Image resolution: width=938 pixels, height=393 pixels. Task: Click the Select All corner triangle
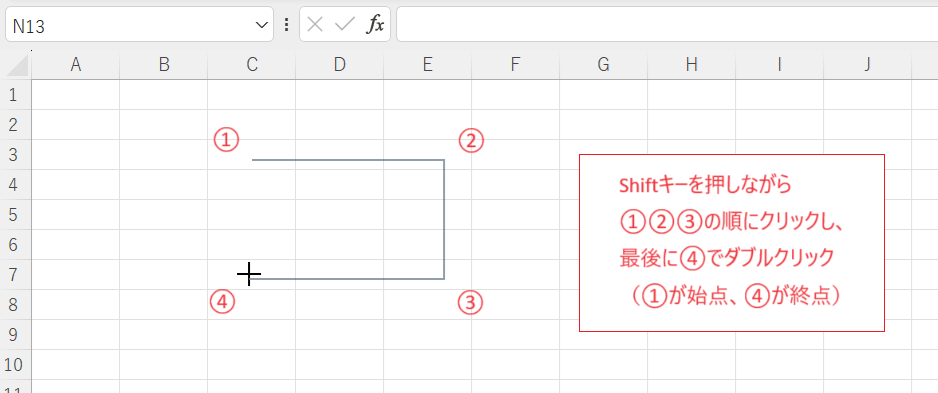point(17,66)
